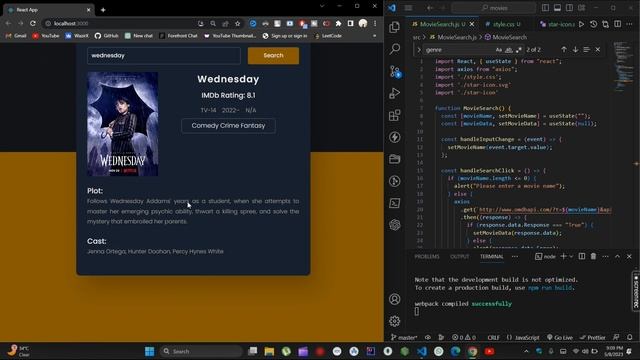Toggle the panel layout button in title bar
The height and width of the screenshot is (360, 640).
[557, 8]
